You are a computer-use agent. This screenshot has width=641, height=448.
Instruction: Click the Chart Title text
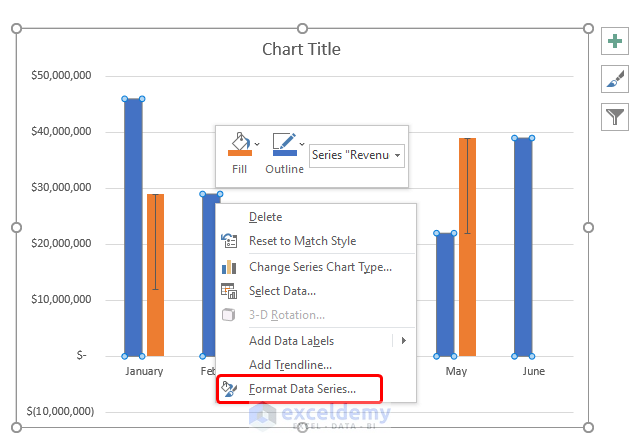[x=301, y=49]
